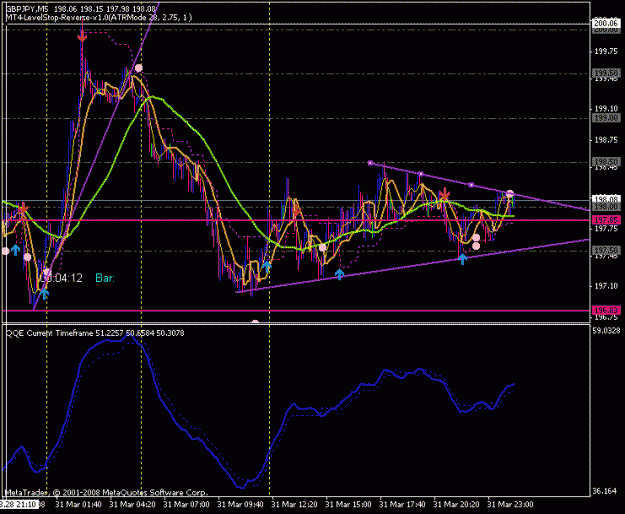Click the 200.06 price label on the scale
625x514 pixels.
pyautogui.click(x=606, y=24)
